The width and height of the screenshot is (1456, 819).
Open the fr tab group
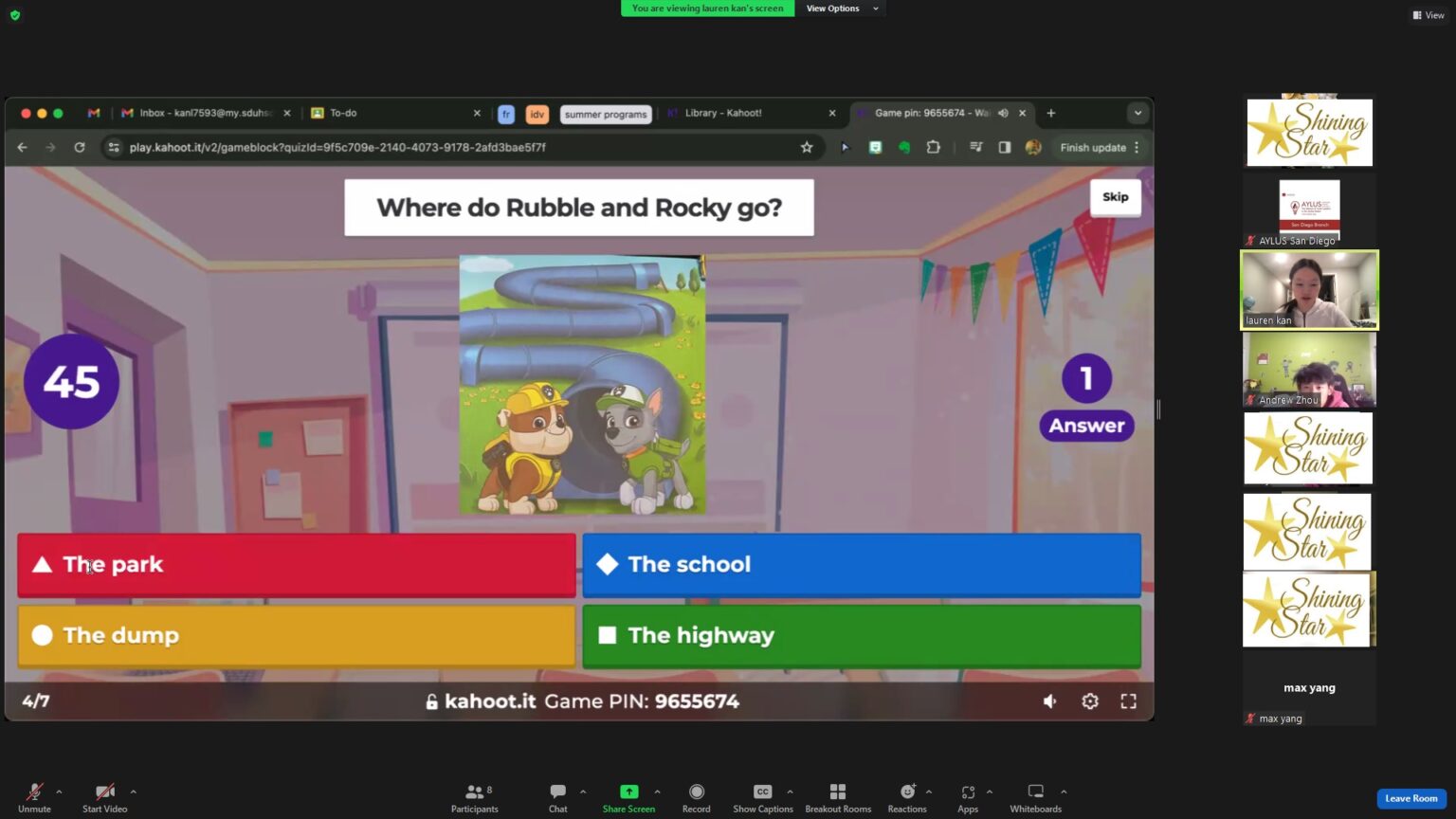click(x=506, y=114)
